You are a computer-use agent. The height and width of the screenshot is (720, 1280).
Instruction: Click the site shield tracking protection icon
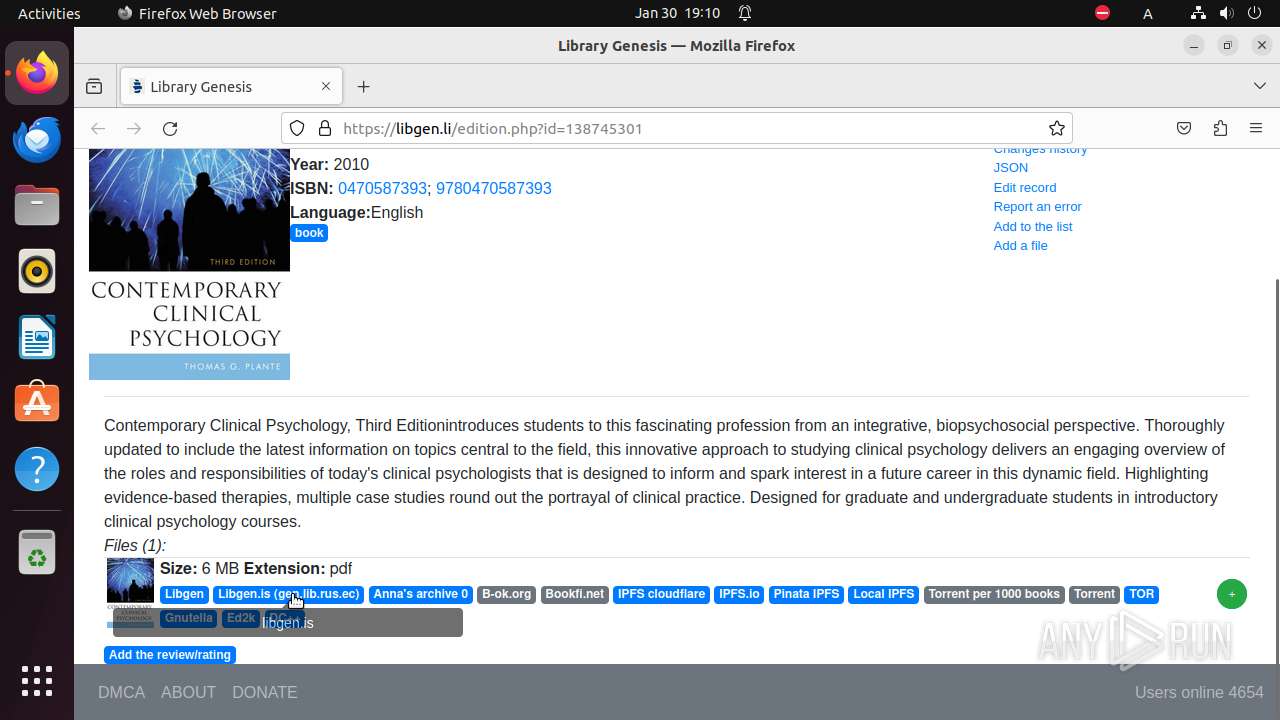tap(297, 128)
